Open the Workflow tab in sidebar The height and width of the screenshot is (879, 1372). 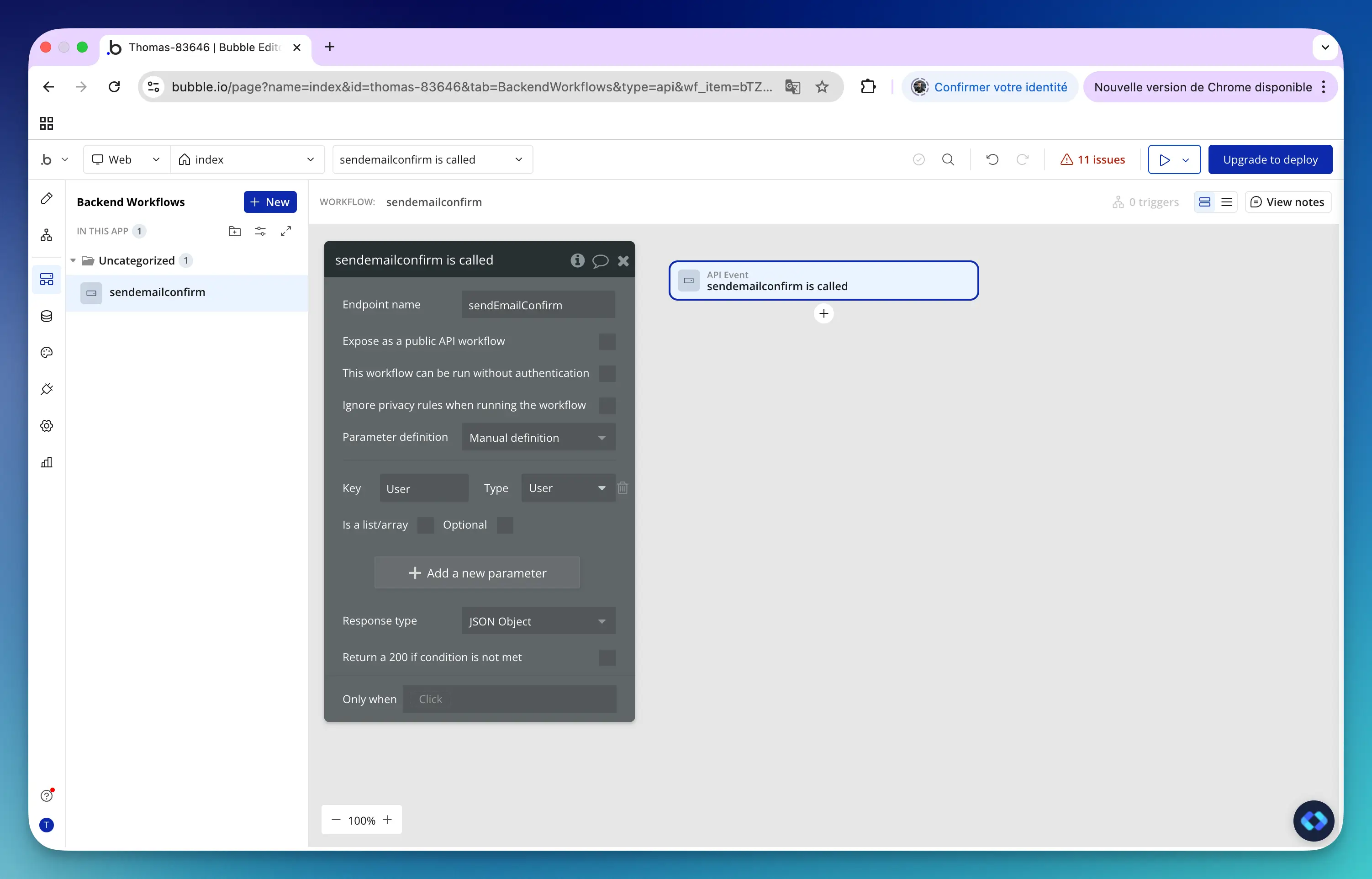[x=47, y=235]
